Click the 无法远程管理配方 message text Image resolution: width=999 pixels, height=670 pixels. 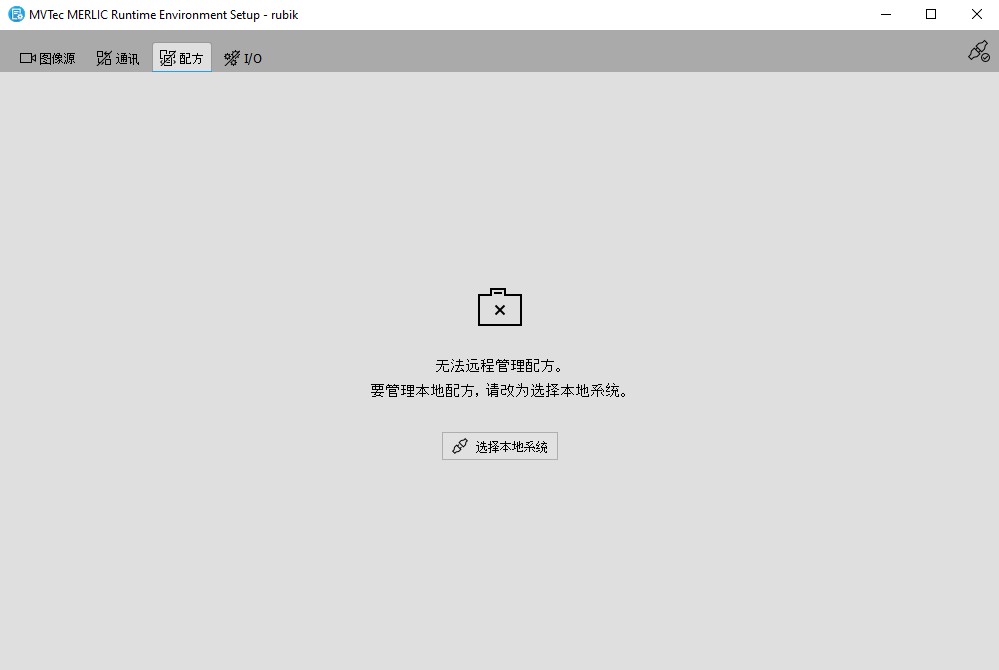pyautogui.click(x=499, y=366)
